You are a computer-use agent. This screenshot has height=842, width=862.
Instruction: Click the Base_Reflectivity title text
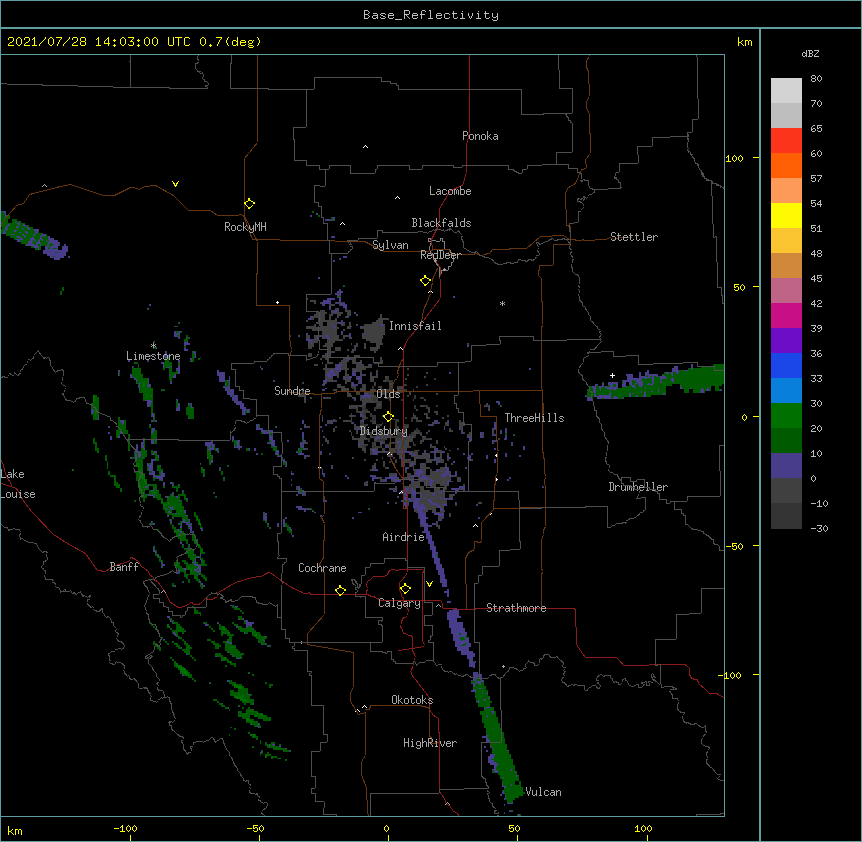coord(431,15)
